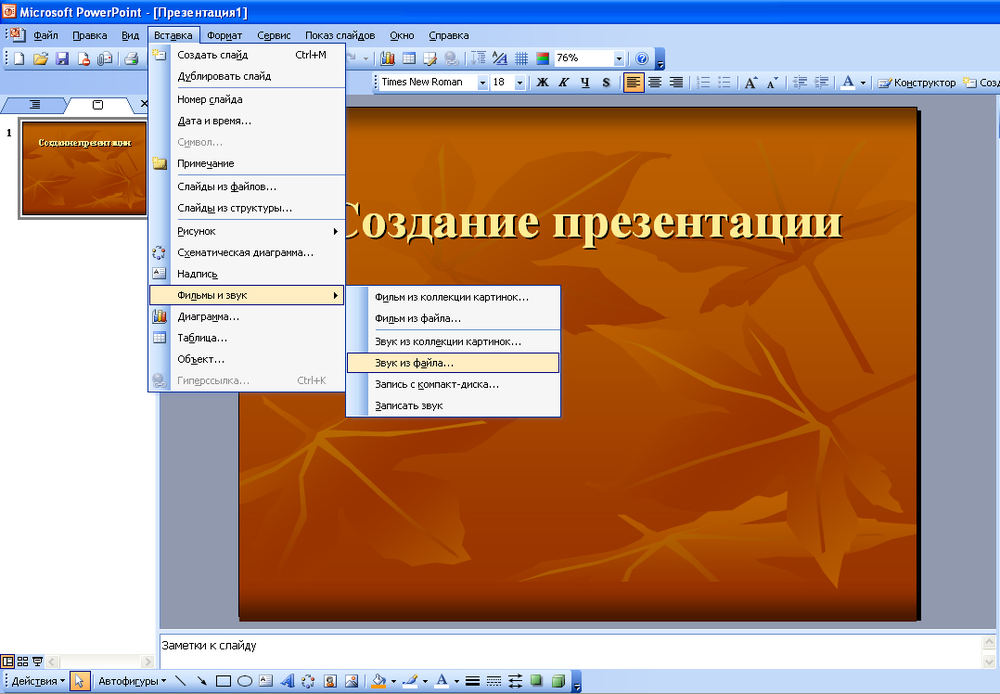Apply line color with the brush icon

tap(410, 681)
